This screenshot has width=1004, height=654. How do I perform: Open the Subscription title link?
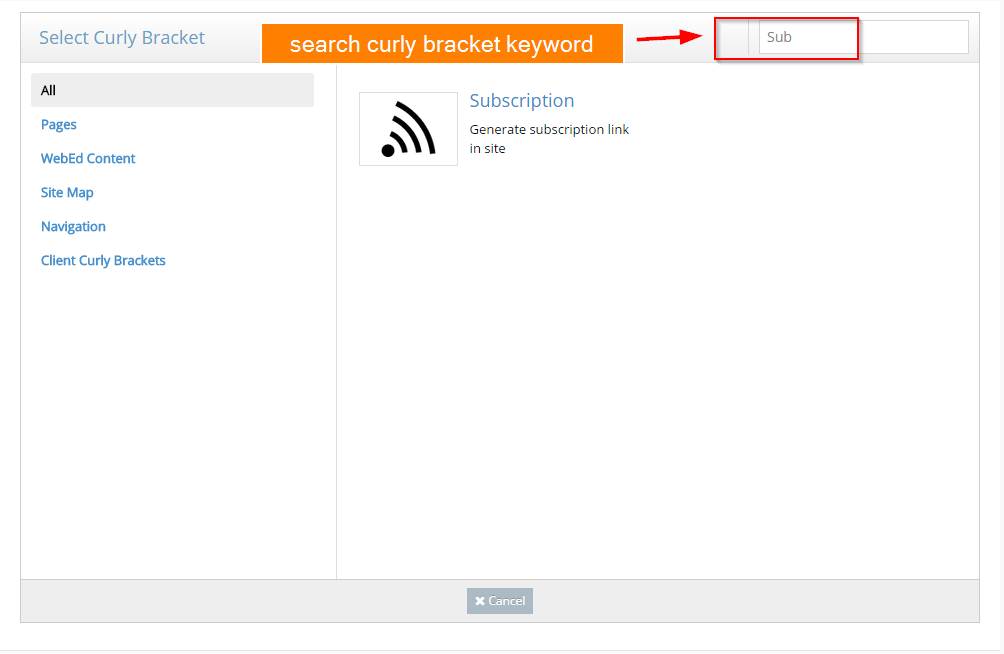tap(522, 101)
